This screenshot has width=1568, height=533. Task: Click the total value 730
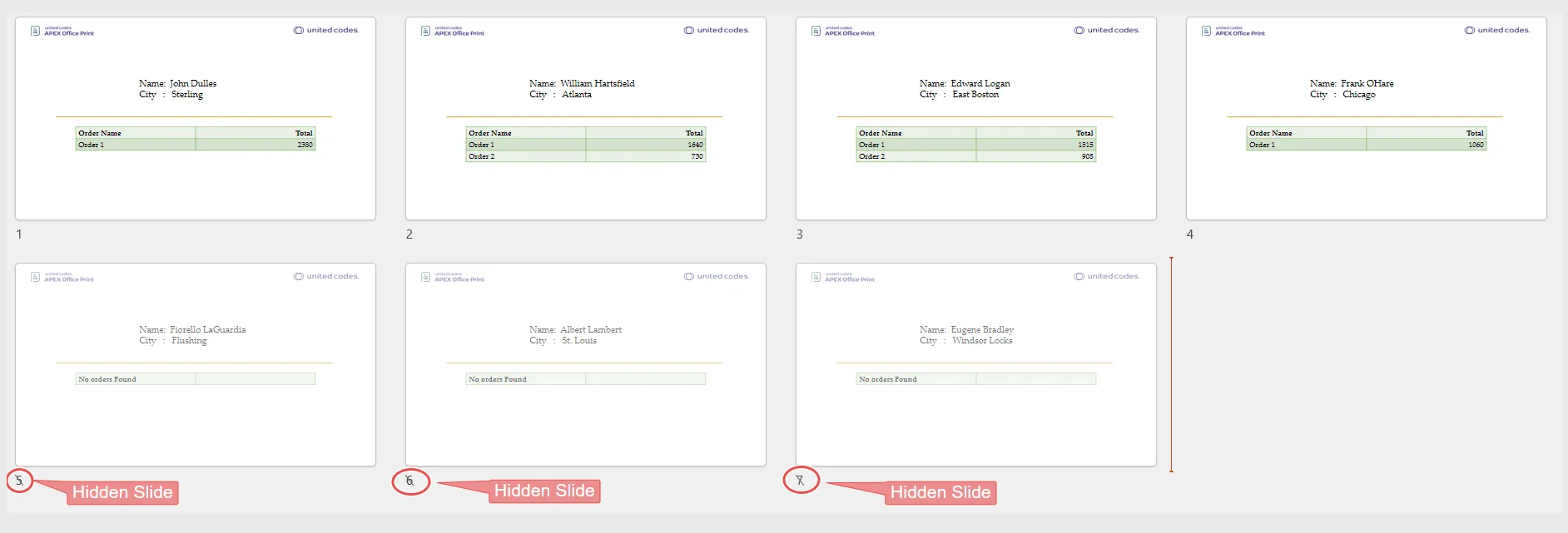697,156
